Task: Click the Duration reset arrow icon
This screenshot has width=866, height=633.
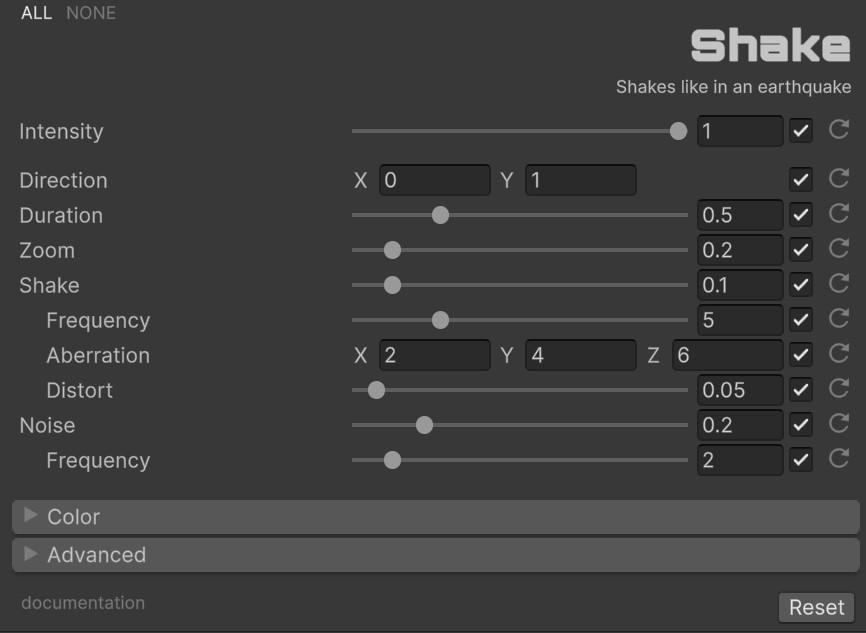Action: tap(839, 215)
